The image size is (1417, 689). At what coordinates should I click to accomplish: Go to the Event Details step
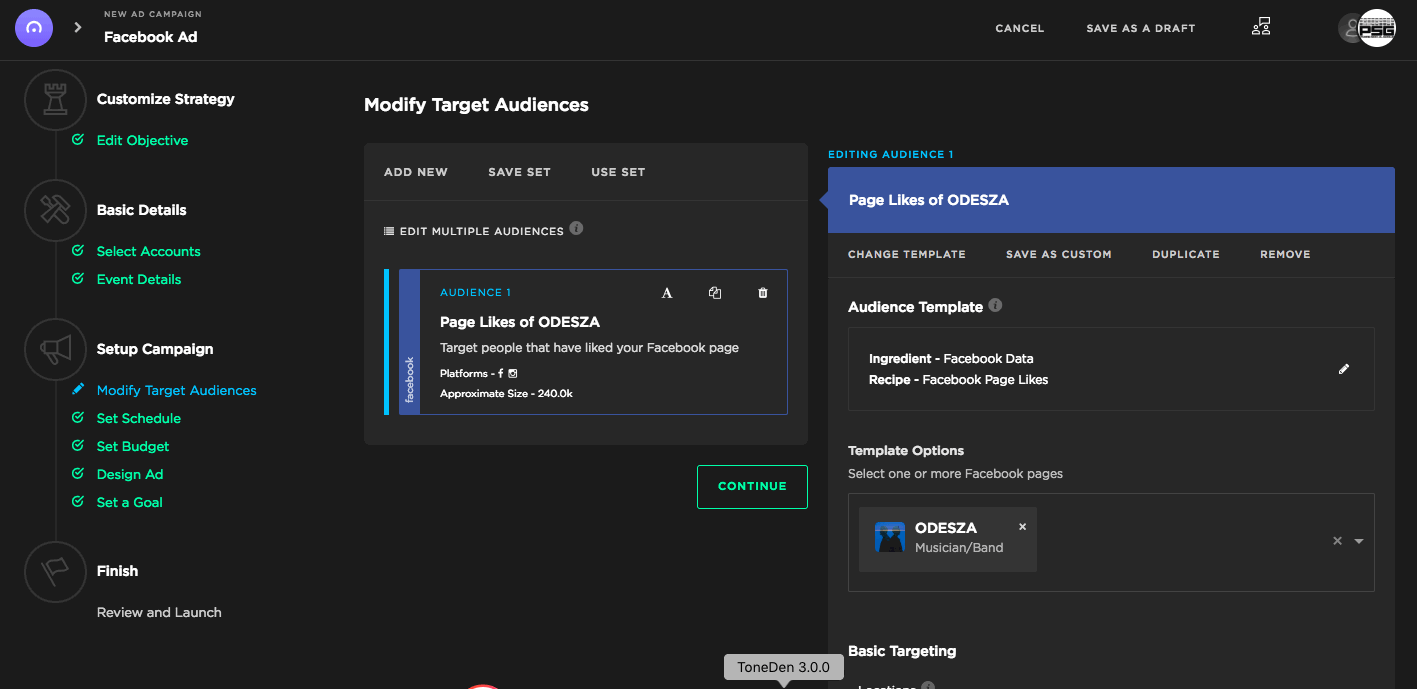pos(139,279)
